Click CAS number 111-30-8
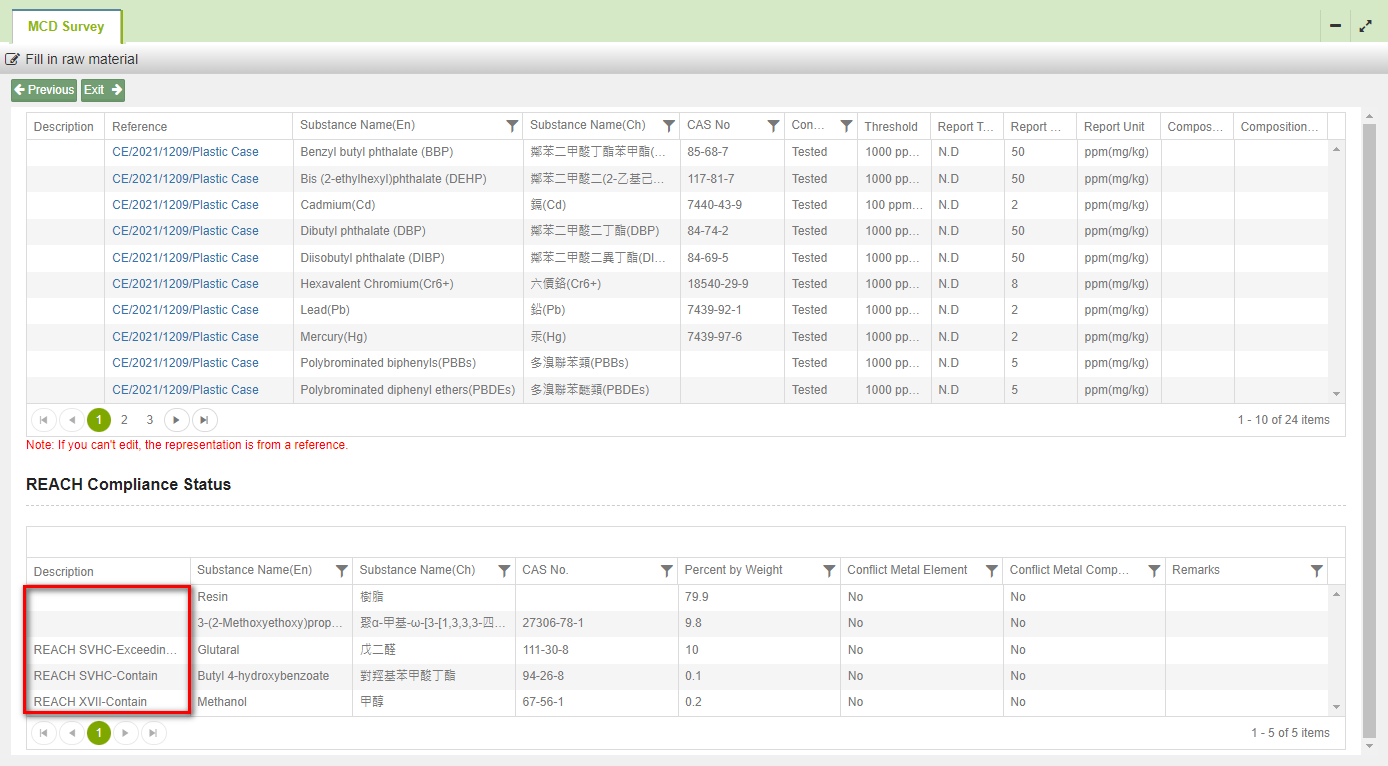This screenshot has width=1388, height=766. [x=546, y=650]
